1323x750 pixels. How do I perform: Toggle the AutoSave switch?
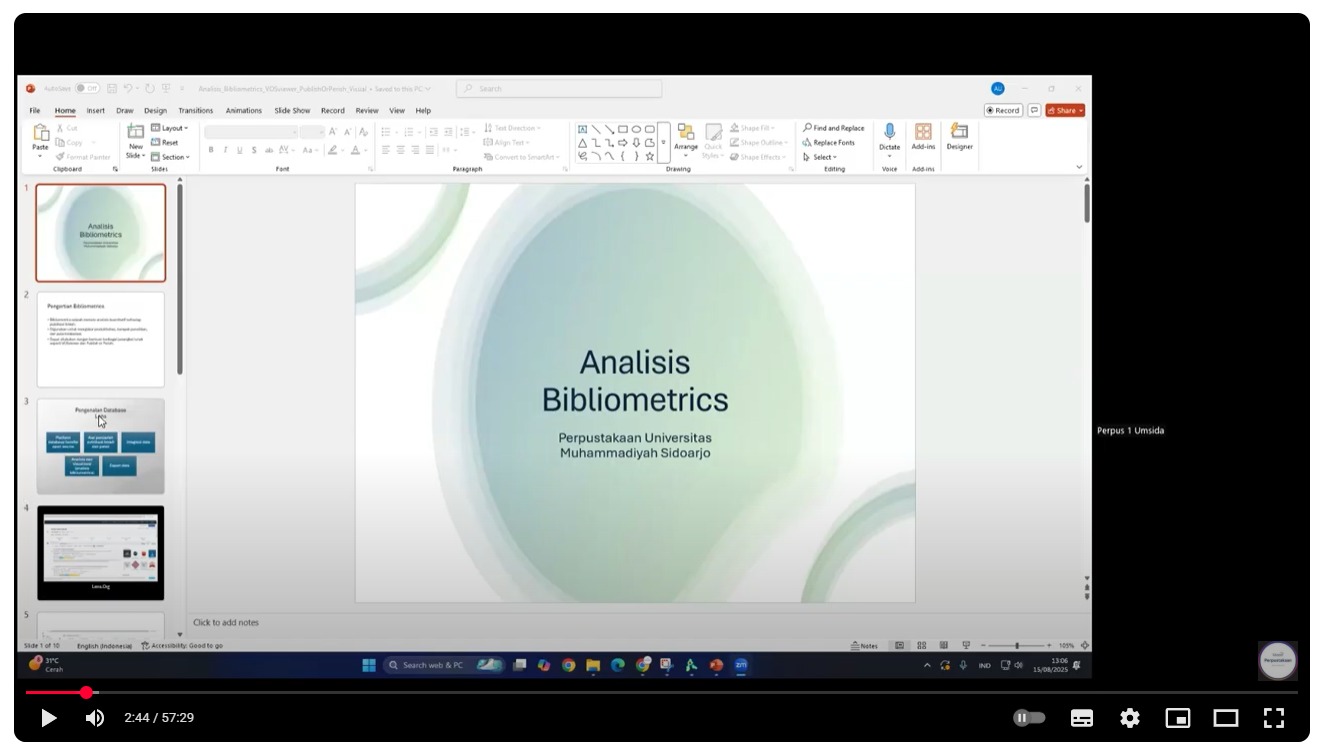point(88,89)
